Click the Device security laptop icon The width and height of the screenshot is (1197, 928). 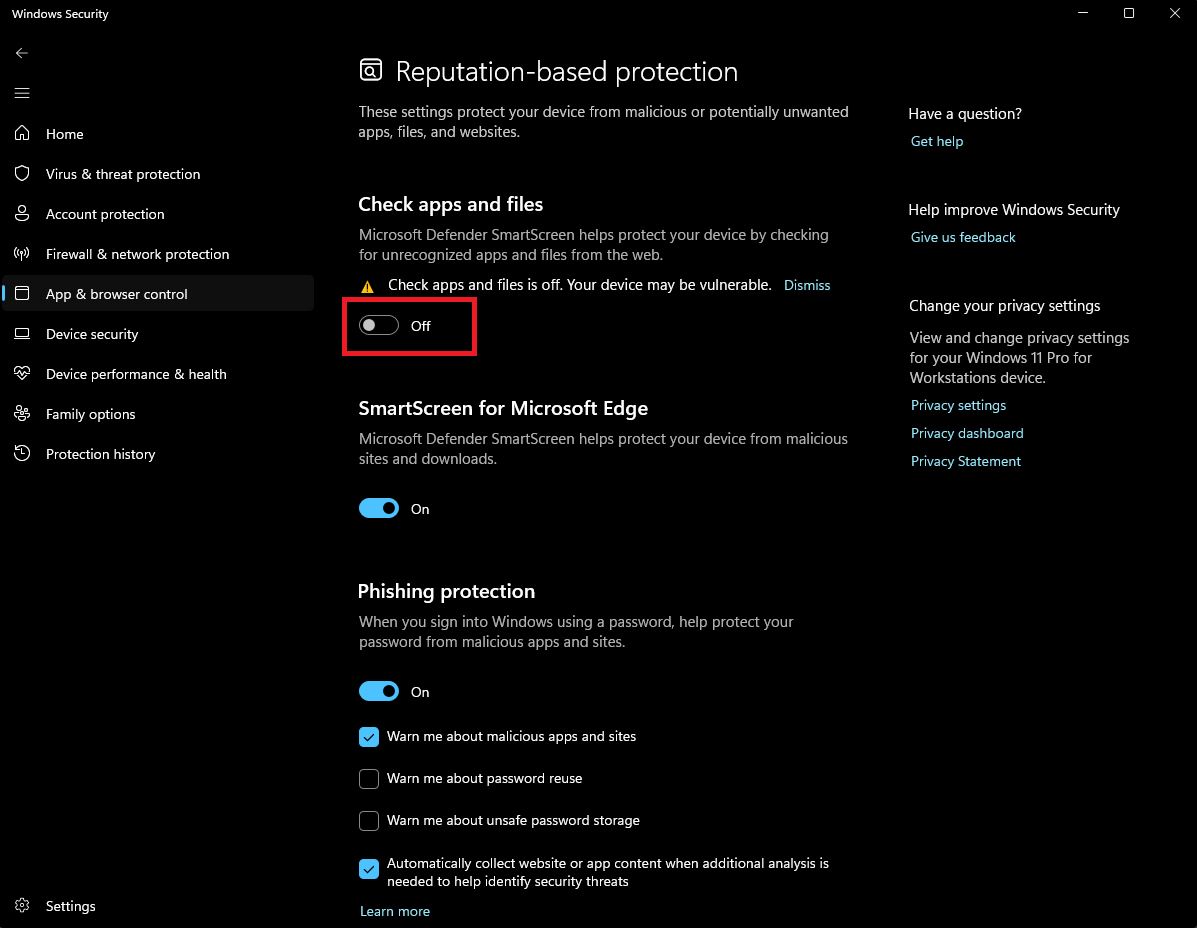click(x=22, y=334)
